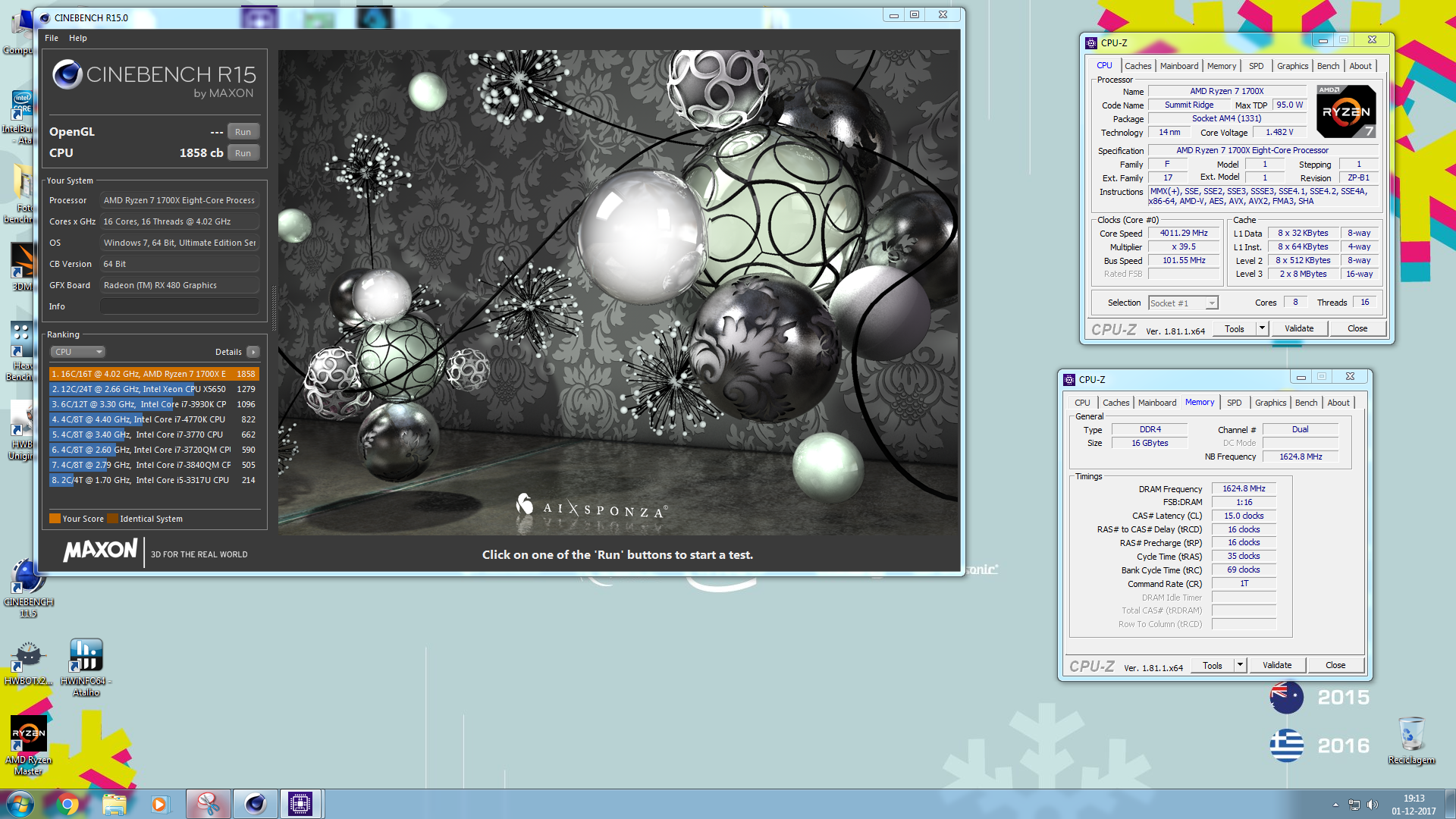The height and width of the screenshot is (819, 1456).
Task: Click the rendered Cinebench scene image
Action: pyautogui.click(x=618, y=292)
